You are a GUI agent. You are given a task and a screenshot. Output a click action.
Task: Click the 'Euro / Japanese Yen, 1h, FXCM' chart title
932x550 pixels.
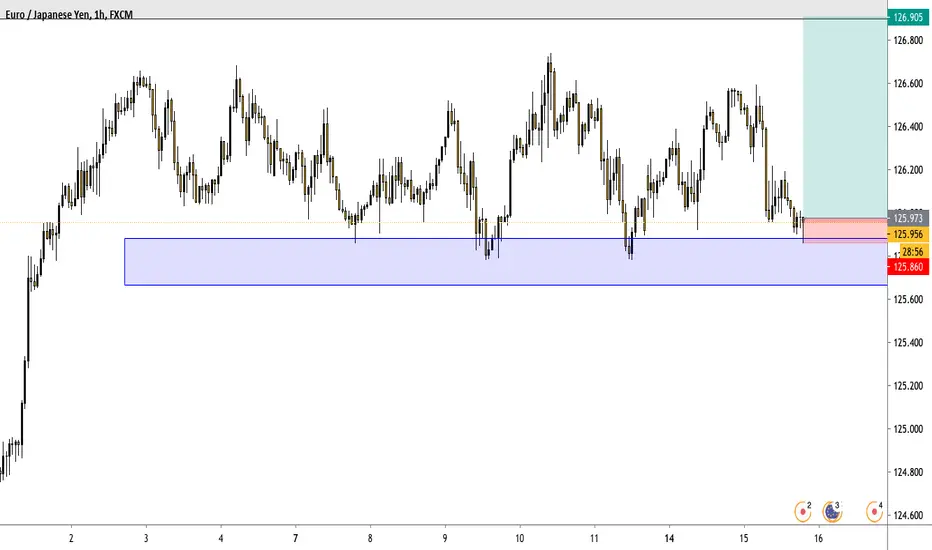(69, 15)
